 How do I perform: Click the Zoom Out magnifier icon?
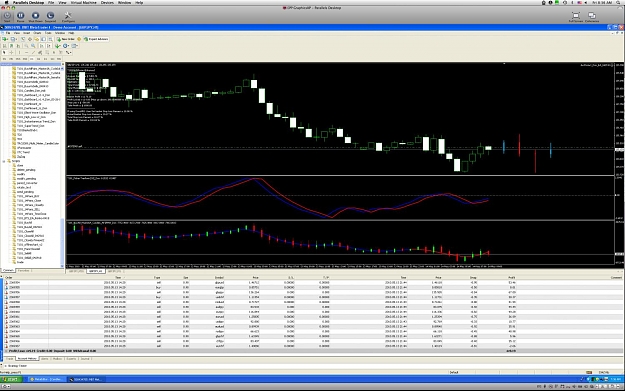coord(33,46)
